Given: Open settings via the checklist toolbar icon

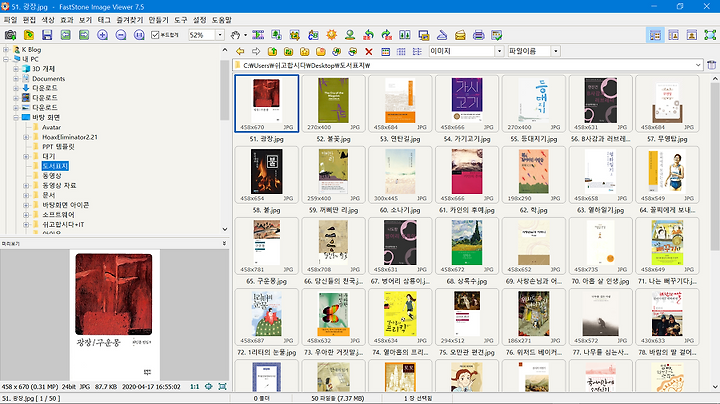Looking at the screenshot, I should 497,35.
